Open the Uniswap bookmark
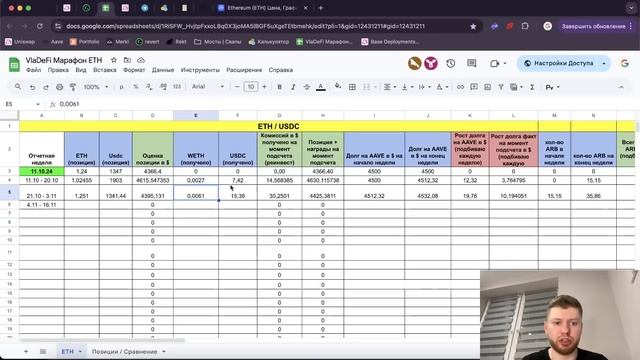The image size is (640, 360). (x=20, y=42)
